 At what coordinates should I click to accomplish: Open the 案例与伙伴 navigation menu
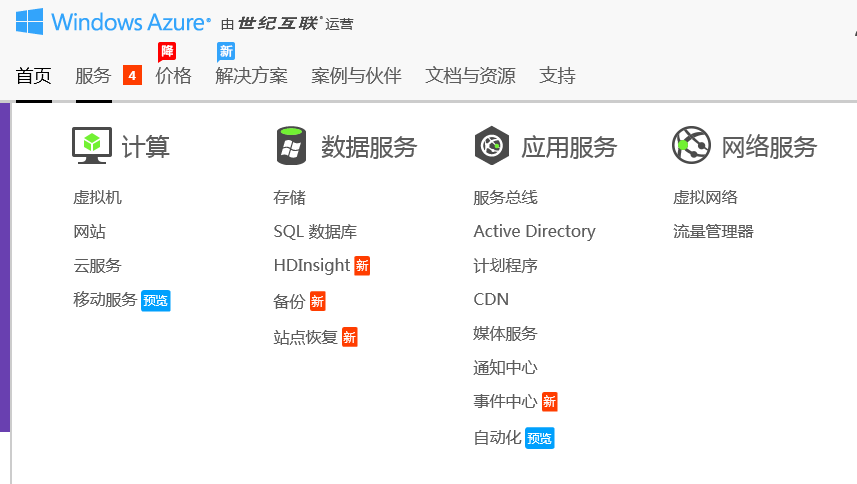[x=356, y=76]
